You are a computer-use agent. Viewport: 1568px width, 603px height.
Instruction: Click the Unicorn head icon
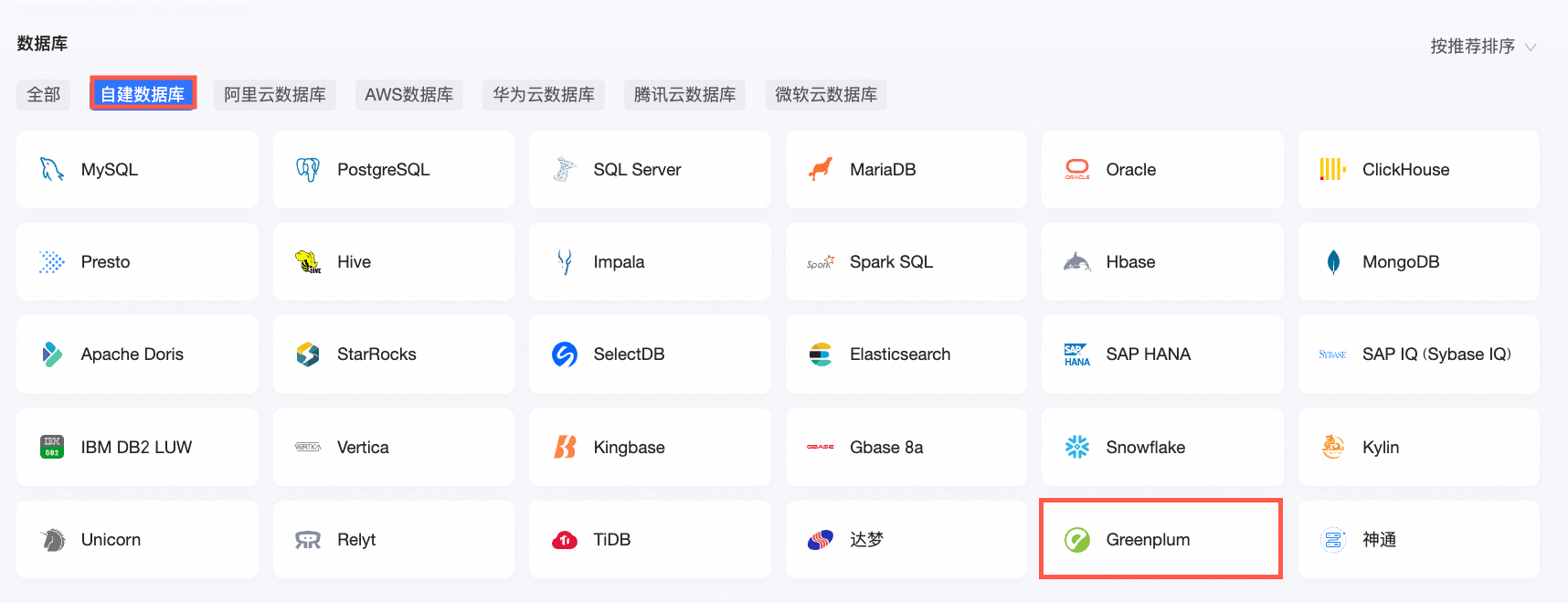click(53, 540)
